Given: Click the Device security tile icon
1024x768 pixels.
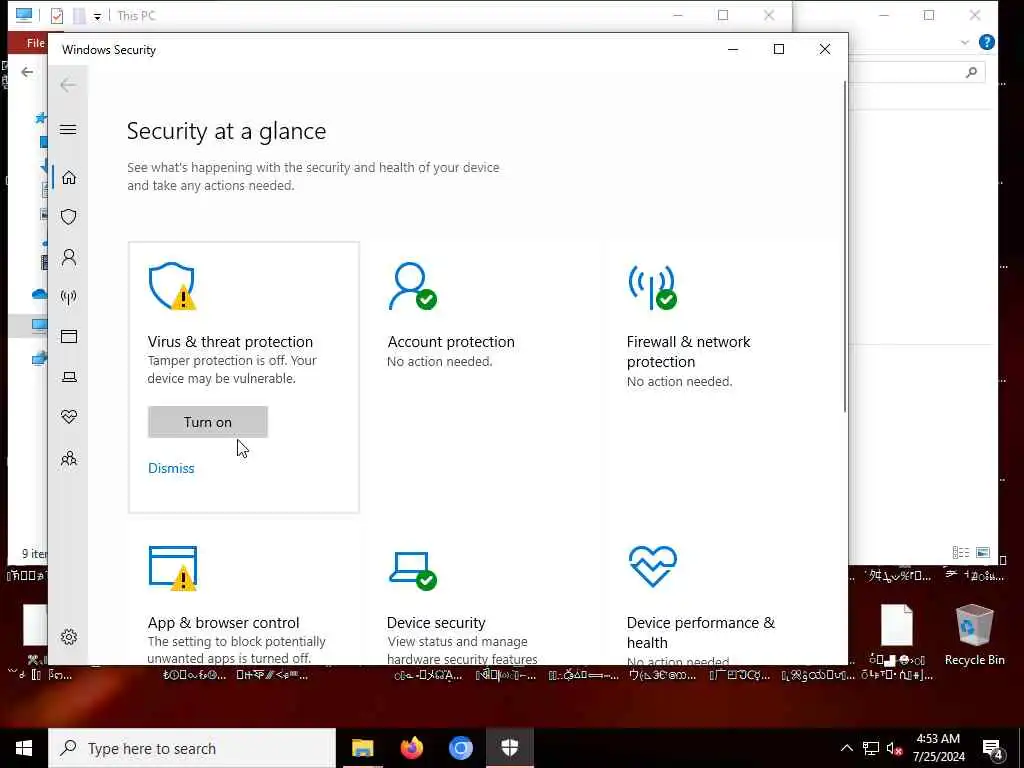Looking at the screenshot, I should [413, 571].
